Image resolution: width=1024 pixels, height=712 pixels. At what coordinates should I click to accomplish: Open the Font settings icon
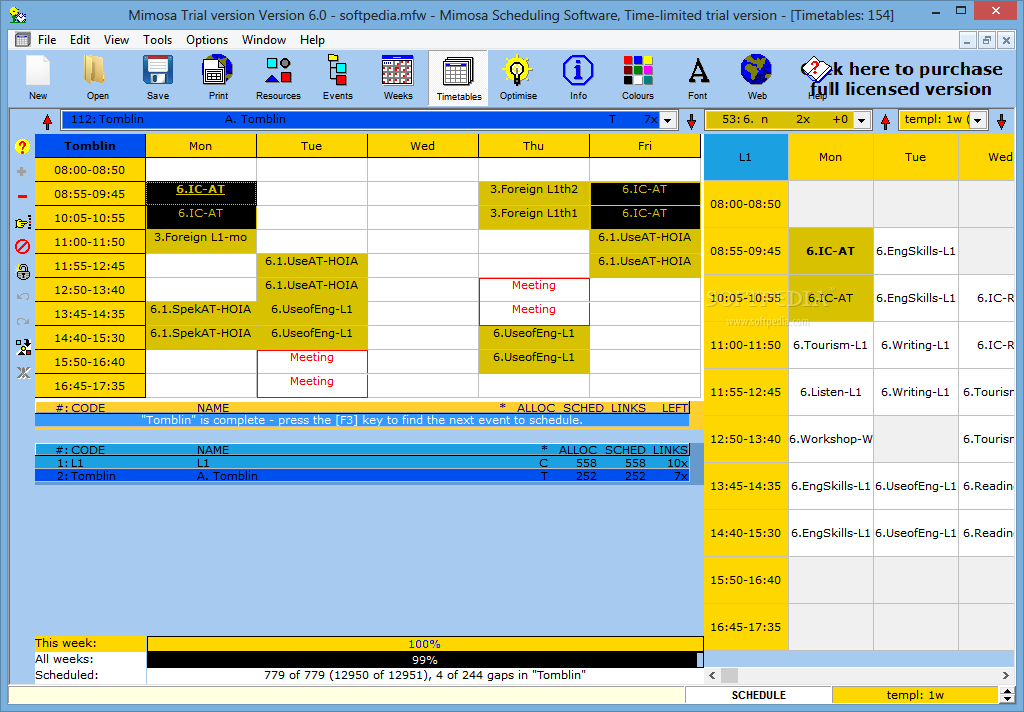[698, 77]
